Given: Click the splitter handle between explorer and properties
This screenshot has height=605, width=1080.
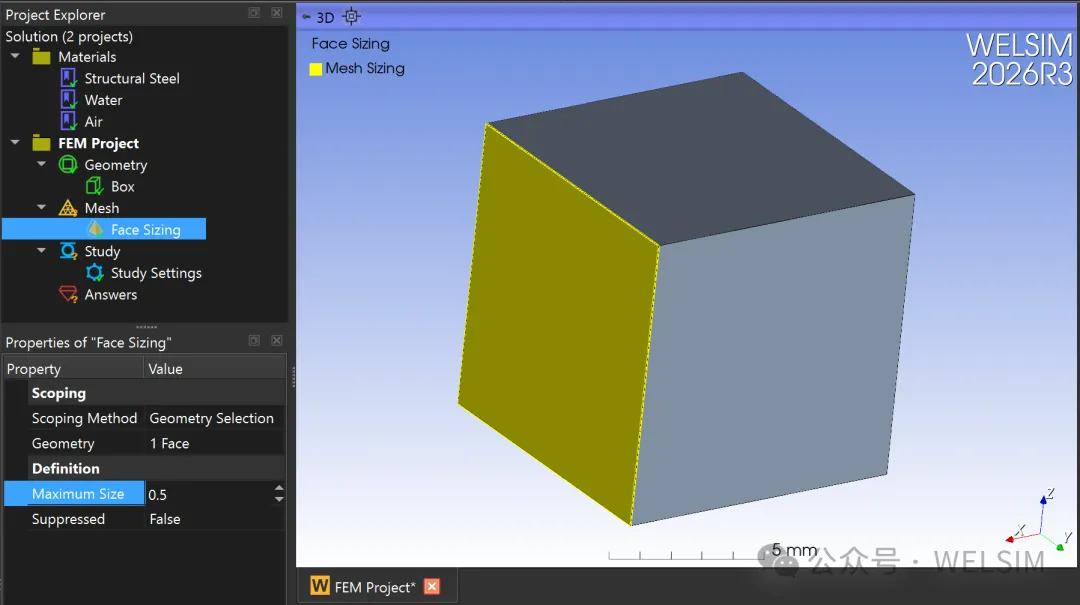Looking at the screenshot, I should (x=146, y=327).
